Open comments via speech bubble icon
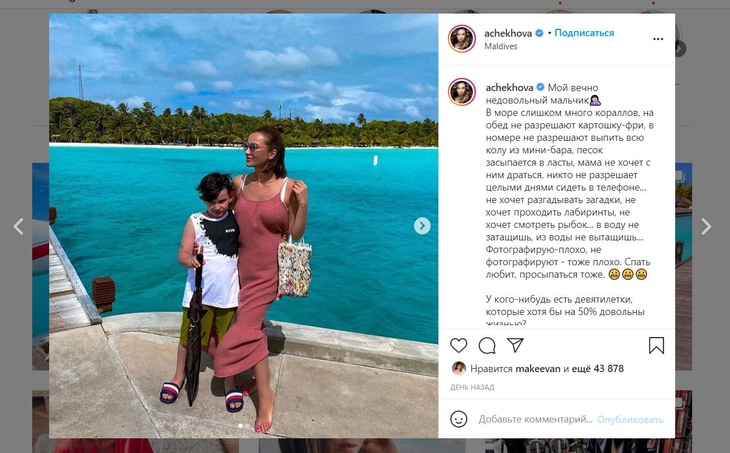The height and width of the screenshot is (453, 730). [487, 345]
